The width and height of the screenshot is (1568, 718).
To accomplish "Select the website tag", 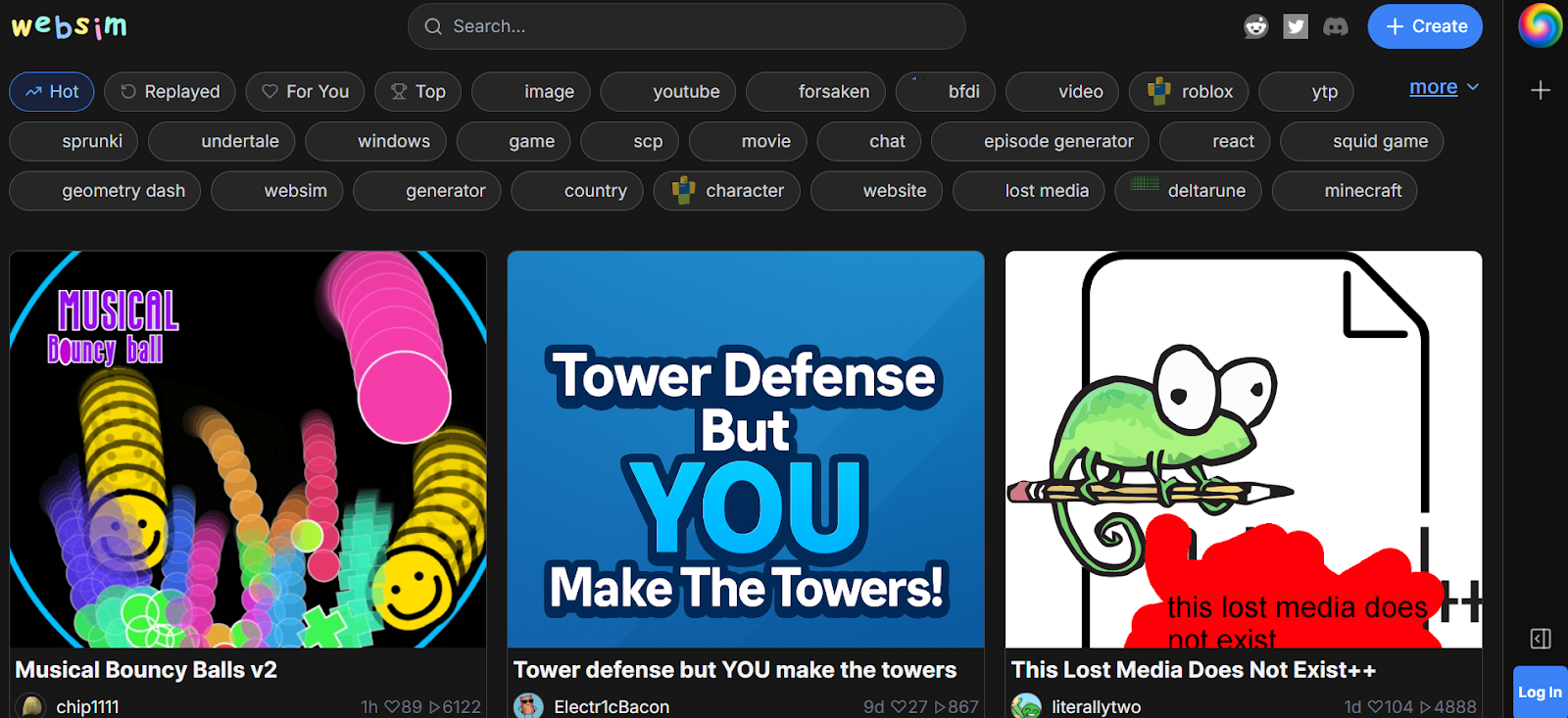I will 876,191.
